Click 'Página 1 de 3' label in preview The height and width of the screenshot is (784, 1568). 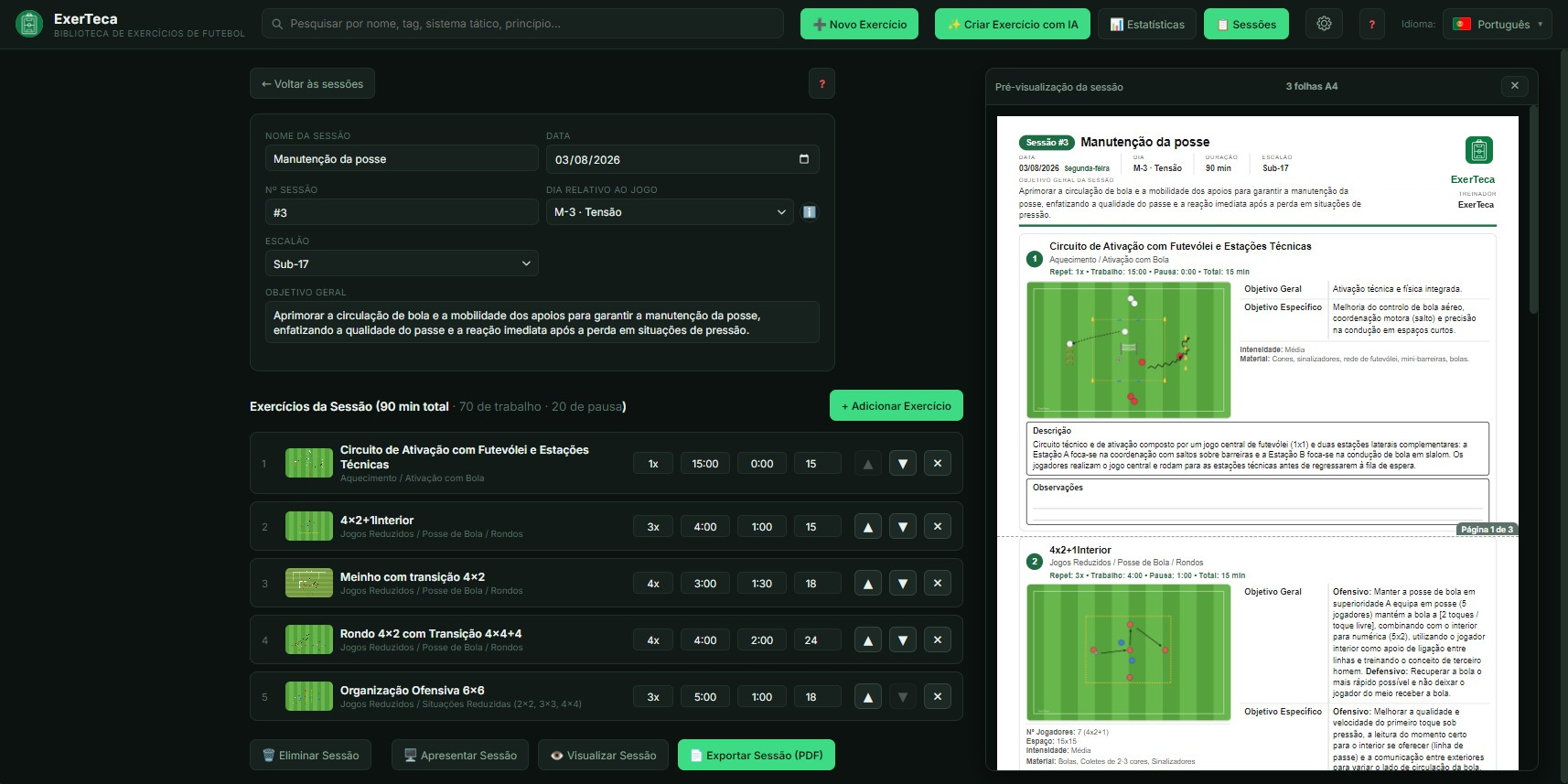(x=1487, y=530)
